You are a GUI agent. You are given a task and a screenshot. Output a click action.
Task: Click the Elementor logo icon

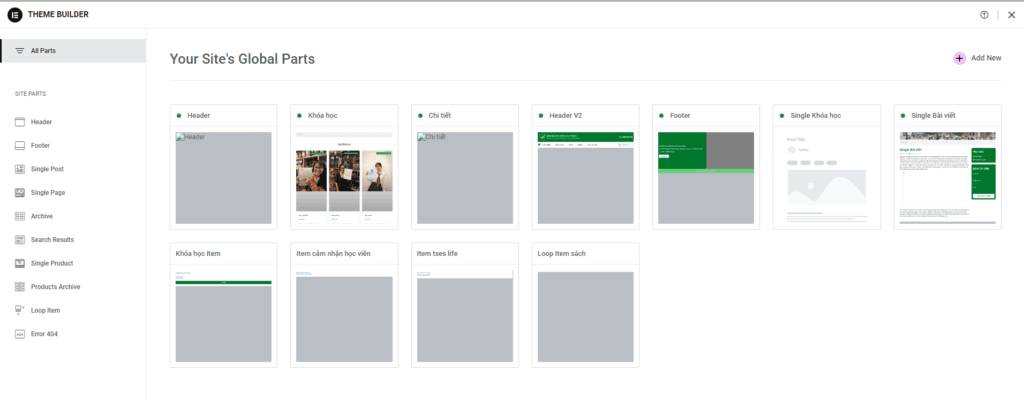coord(15,14)
